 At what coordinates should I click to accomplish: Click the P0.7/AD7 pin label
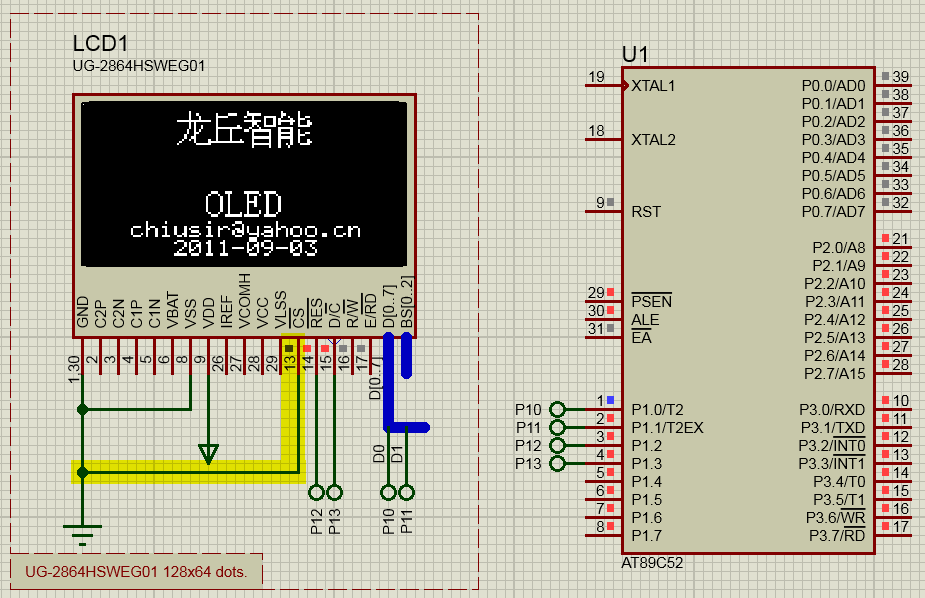click(833, 212)
